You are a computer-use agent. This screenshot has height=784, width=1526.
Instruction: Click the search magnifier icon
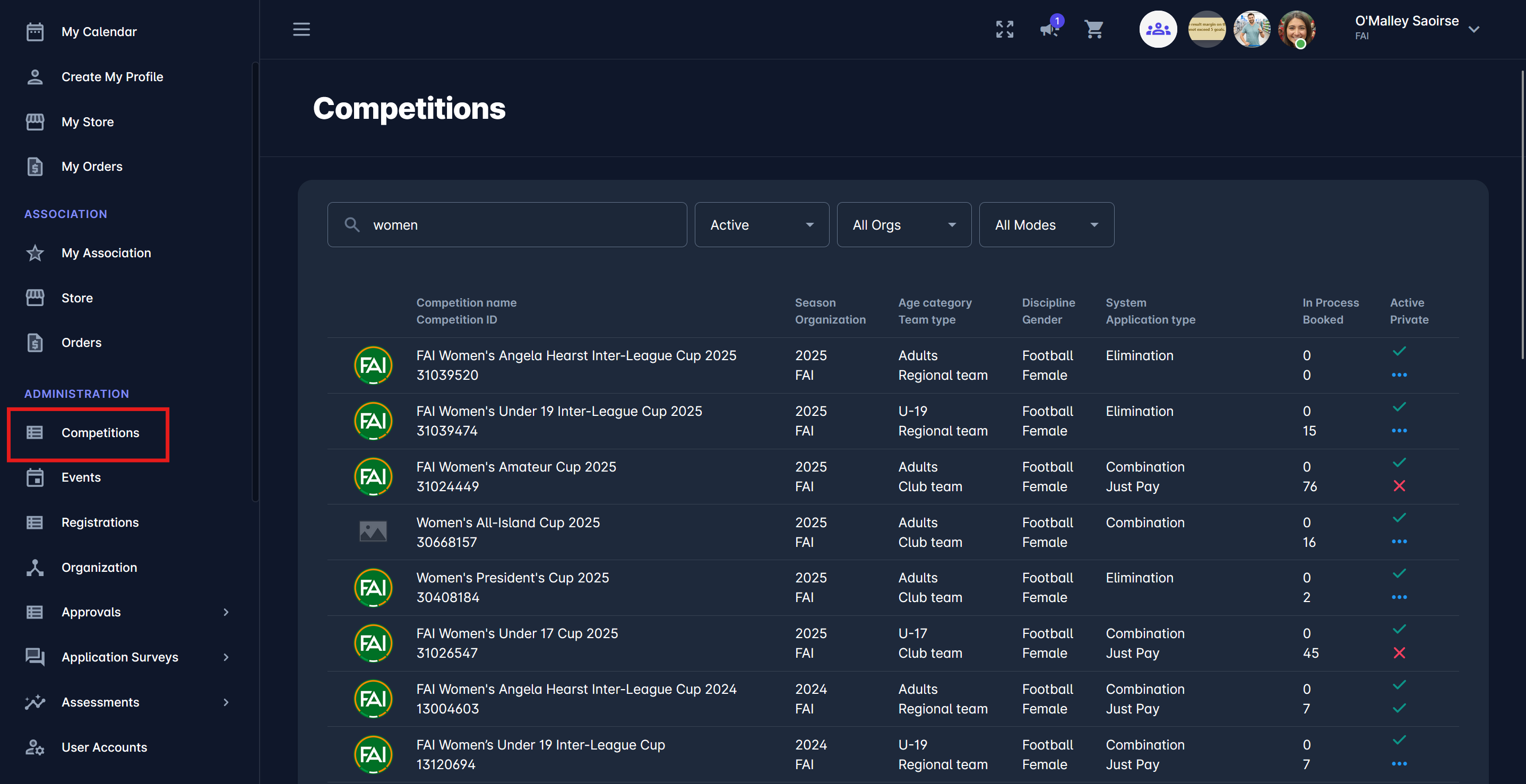click(x=352, y=224)
